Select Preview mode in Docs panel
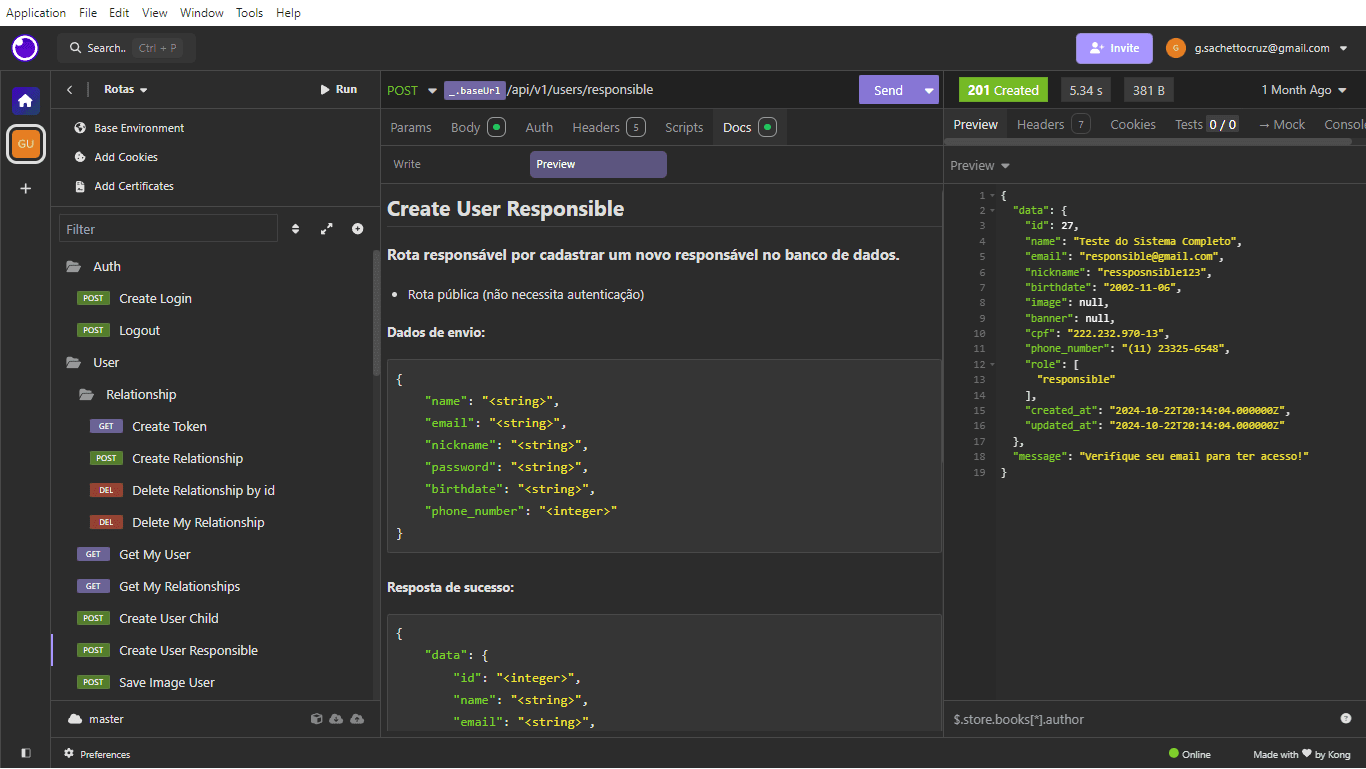Viewport: 1366px width, 769px height. (597, 164)
